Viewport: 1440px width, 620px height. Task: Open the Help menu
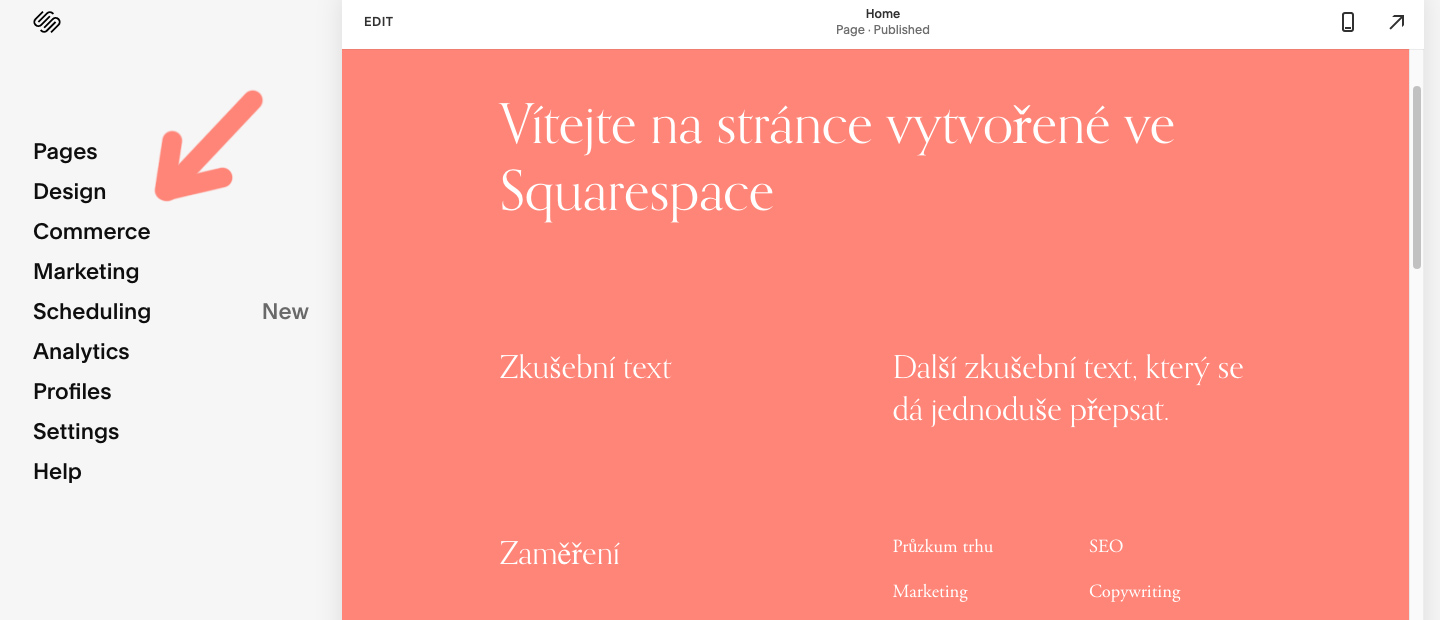pos(57,471)
